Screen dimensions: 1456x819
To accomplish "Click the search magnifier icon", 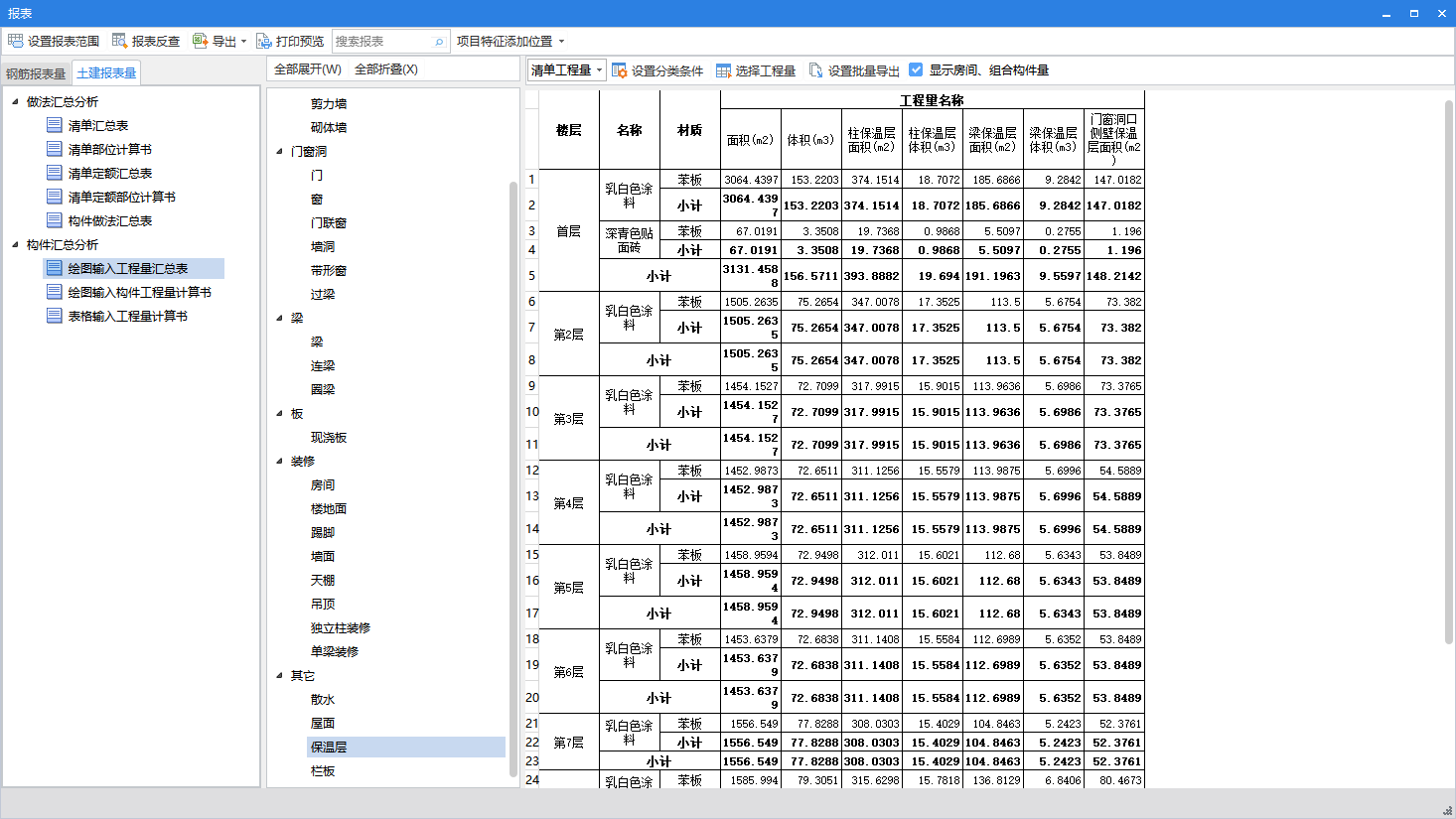I will (x=439, y=42).
